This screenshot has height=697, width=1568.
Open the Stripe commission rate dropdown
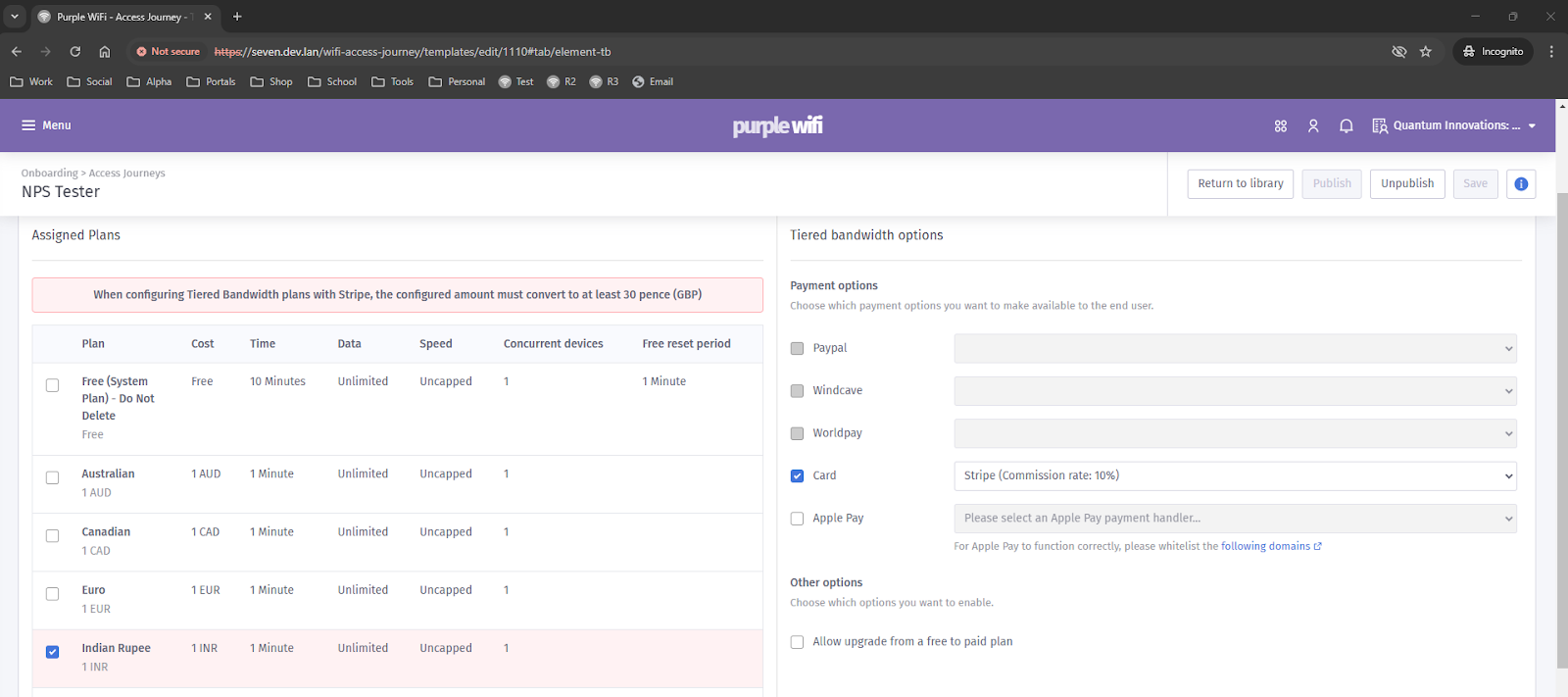click(1235, 475)
